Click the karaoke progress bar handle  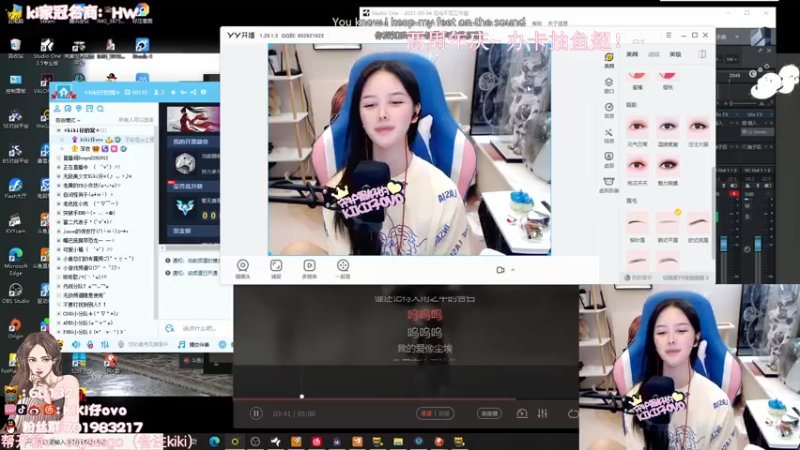(x=302, y=396)
